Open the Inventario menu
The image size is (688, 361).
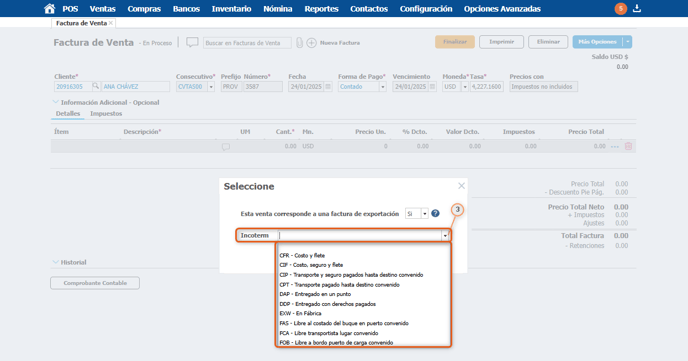231,9
